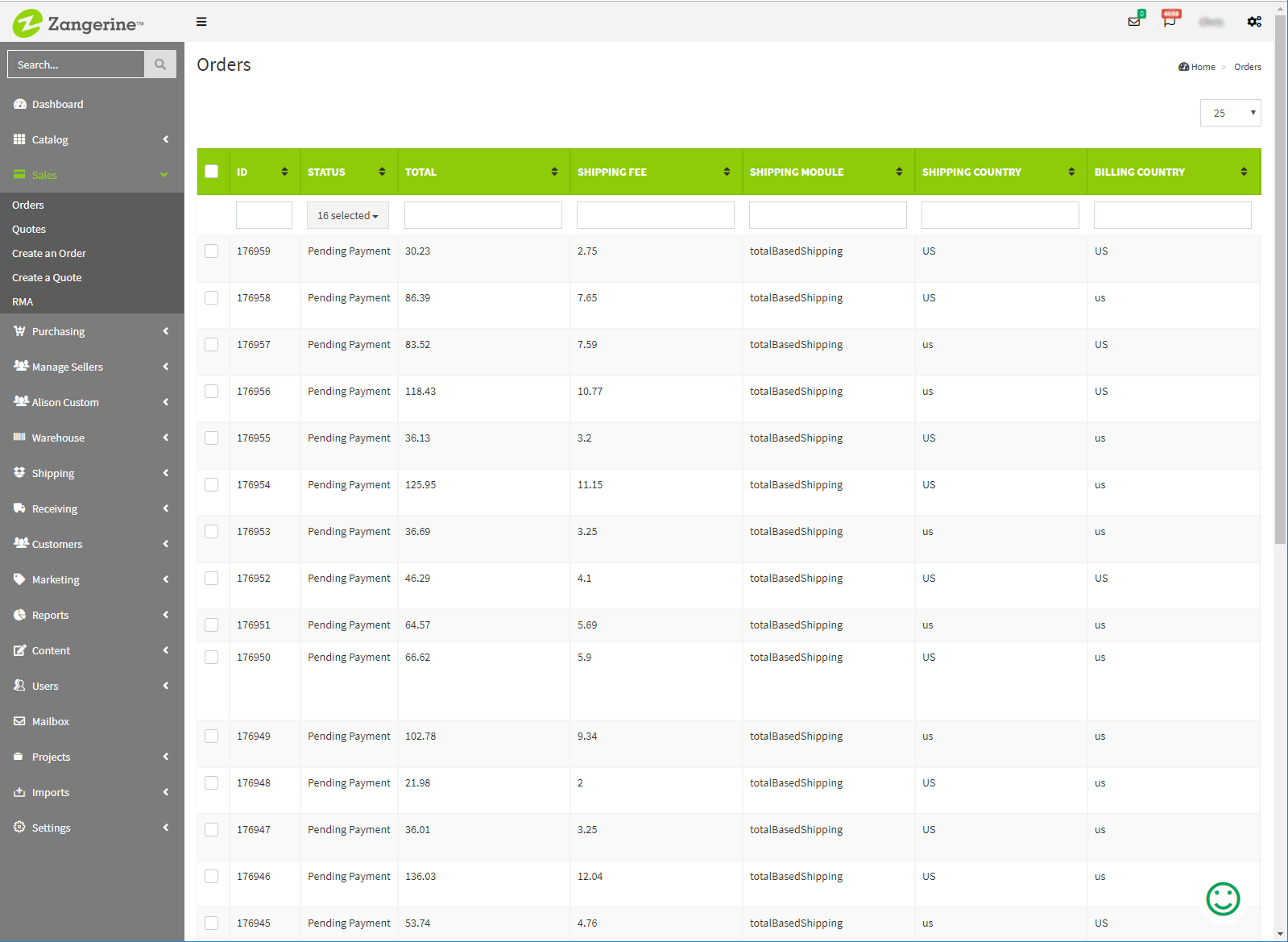Check the box for order 176952

(x=212, y=578)
